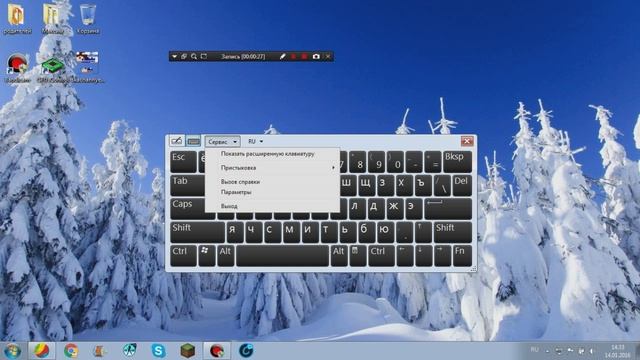640x360 pixels.
Task: Open the taskbar clock and date
Action: pyautogui.click(x=619, y=351)
